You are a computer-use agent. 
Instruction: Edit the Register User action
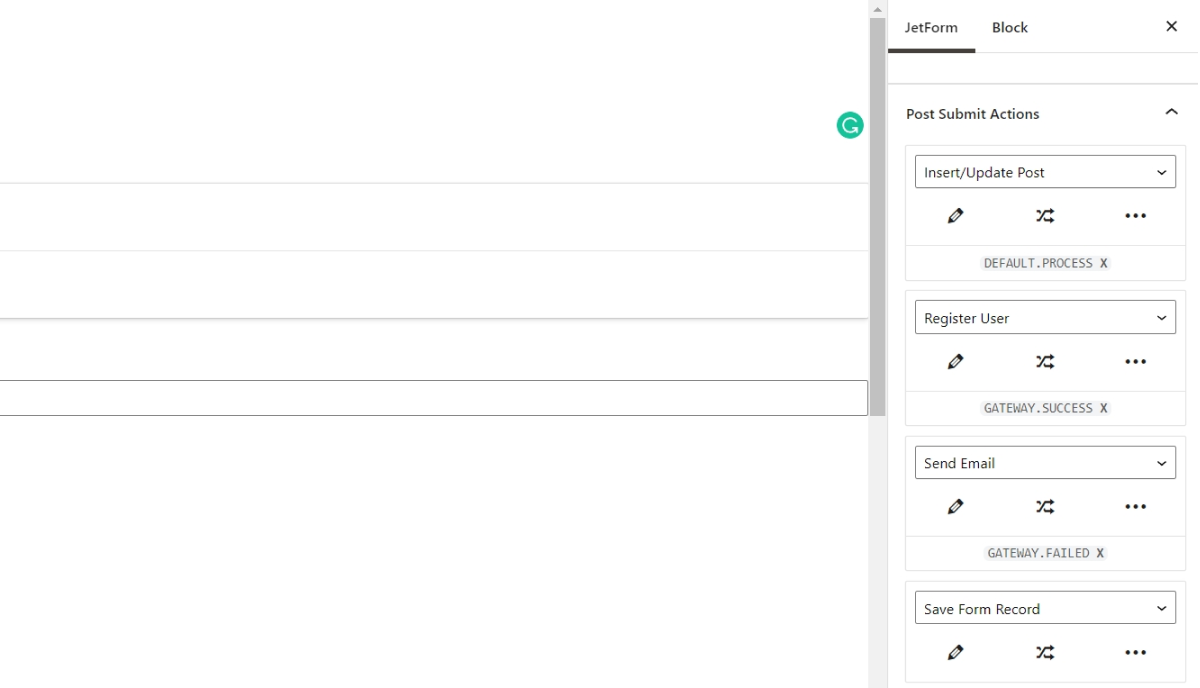955,361
